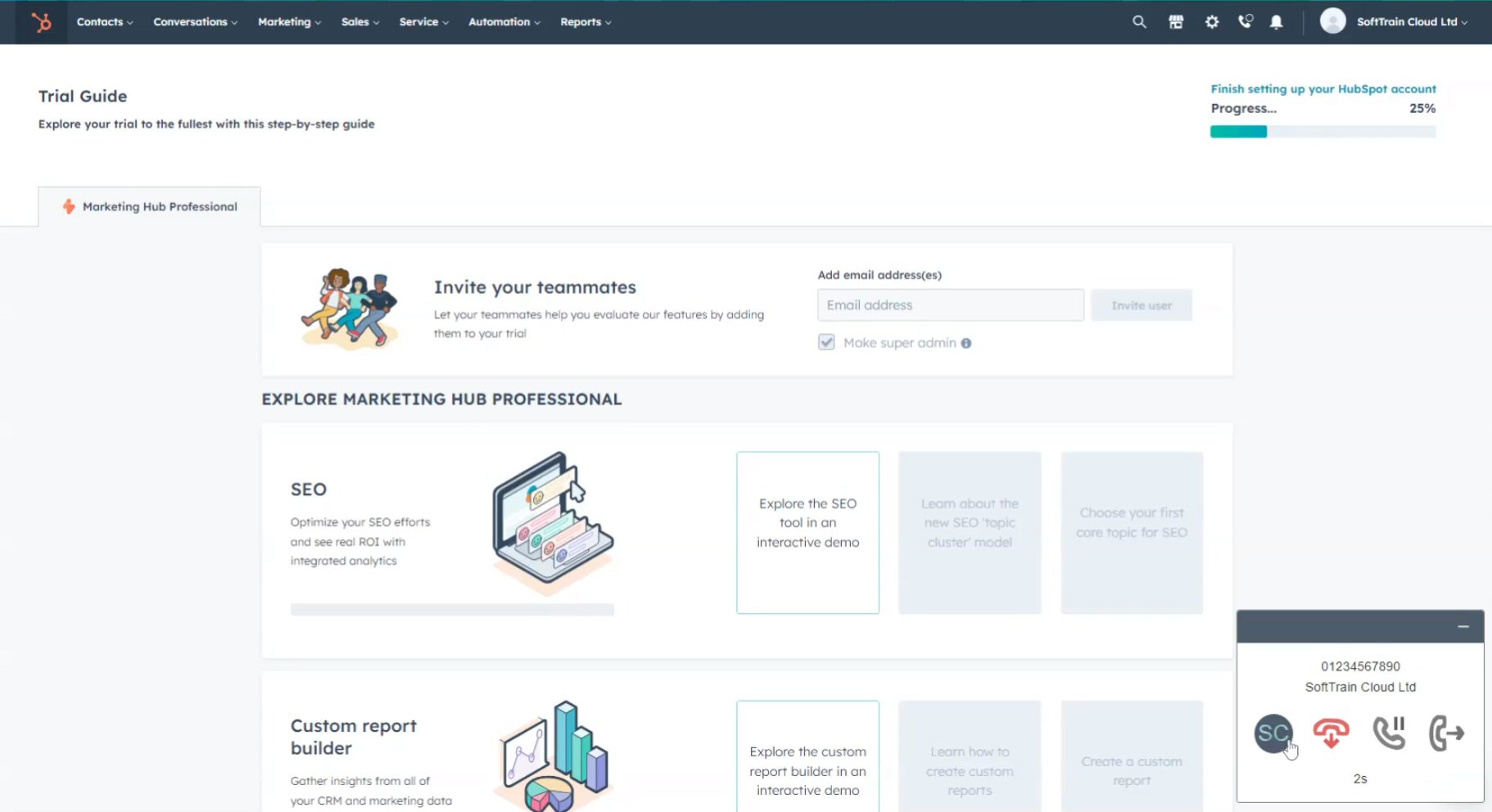This screenshot has width=1492, height=812.
Task: Expand the Automation menu
Action: 504,22
